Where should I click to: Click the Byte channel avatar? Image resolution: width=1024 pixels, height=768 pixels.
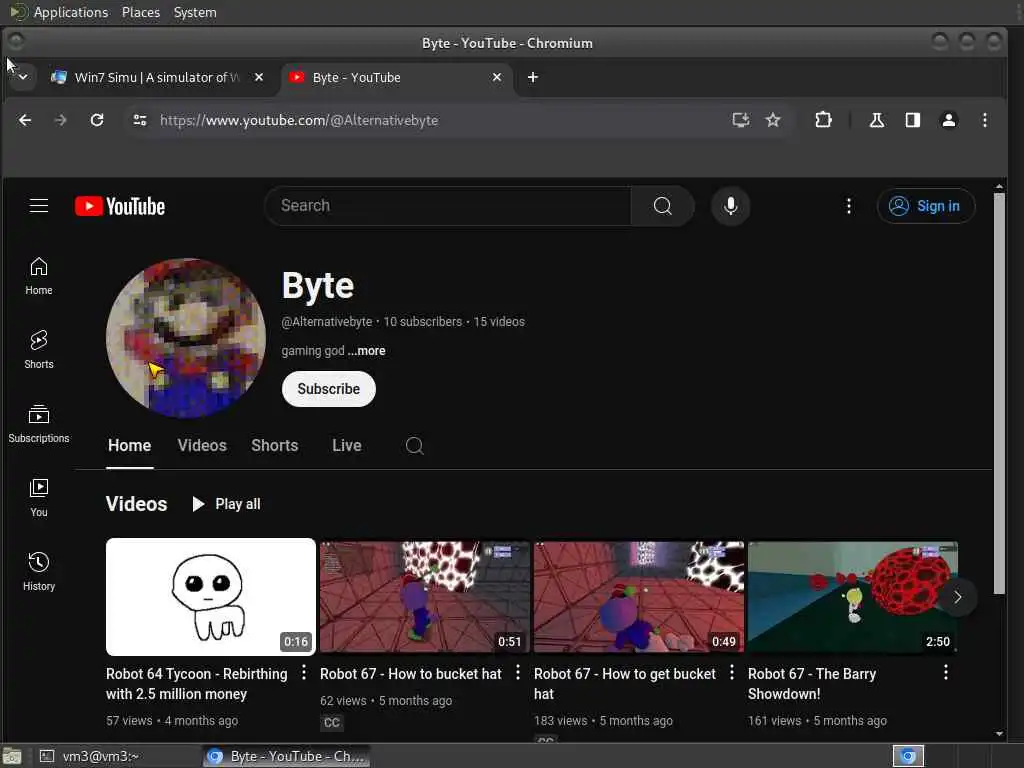tap(185, 338)
